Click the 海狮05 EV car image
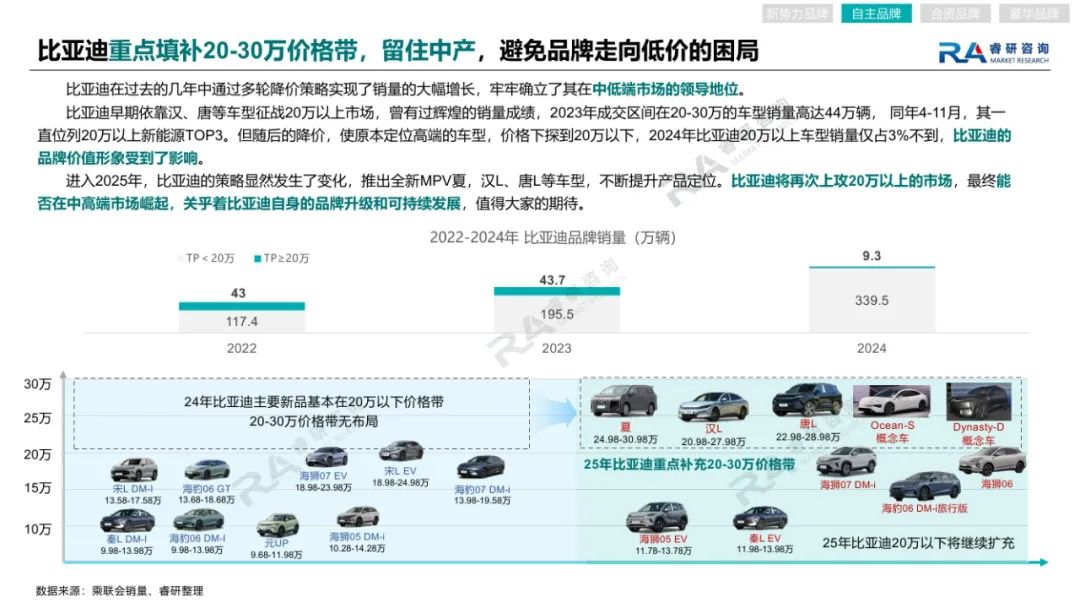The height and width of the screenshot is (608, 1080). pos(657,517)
